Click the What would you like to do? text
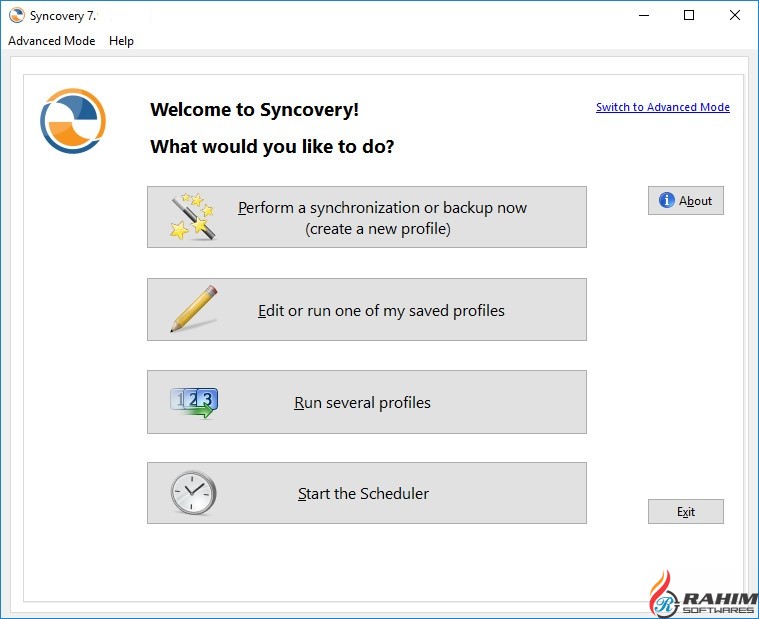 pos(272,147)
